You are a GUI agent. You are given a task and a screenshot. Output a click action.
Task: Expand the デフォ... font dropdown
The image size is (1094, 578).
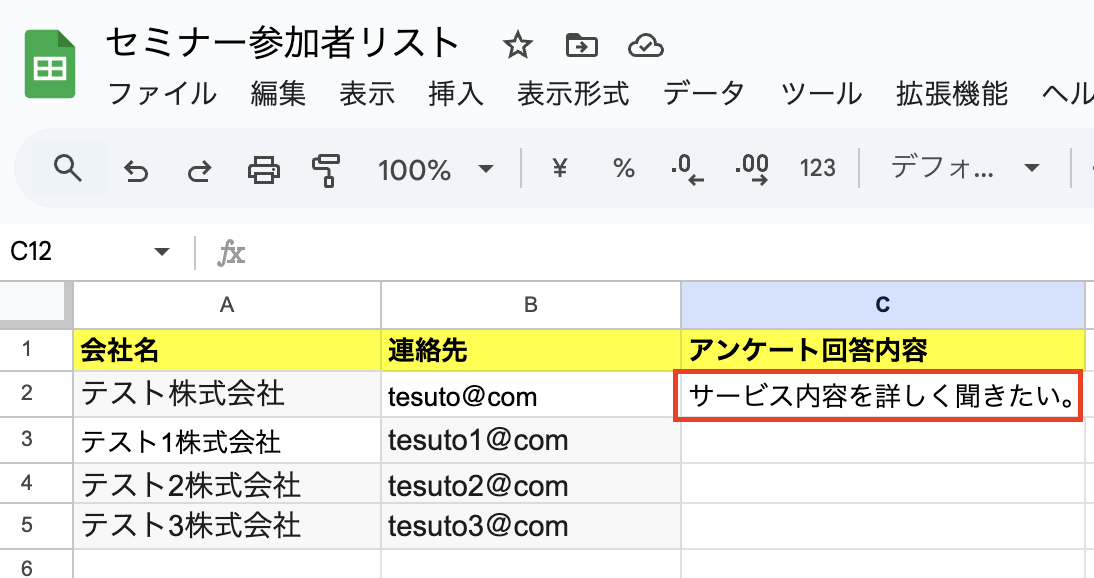(x=966, y=168)
